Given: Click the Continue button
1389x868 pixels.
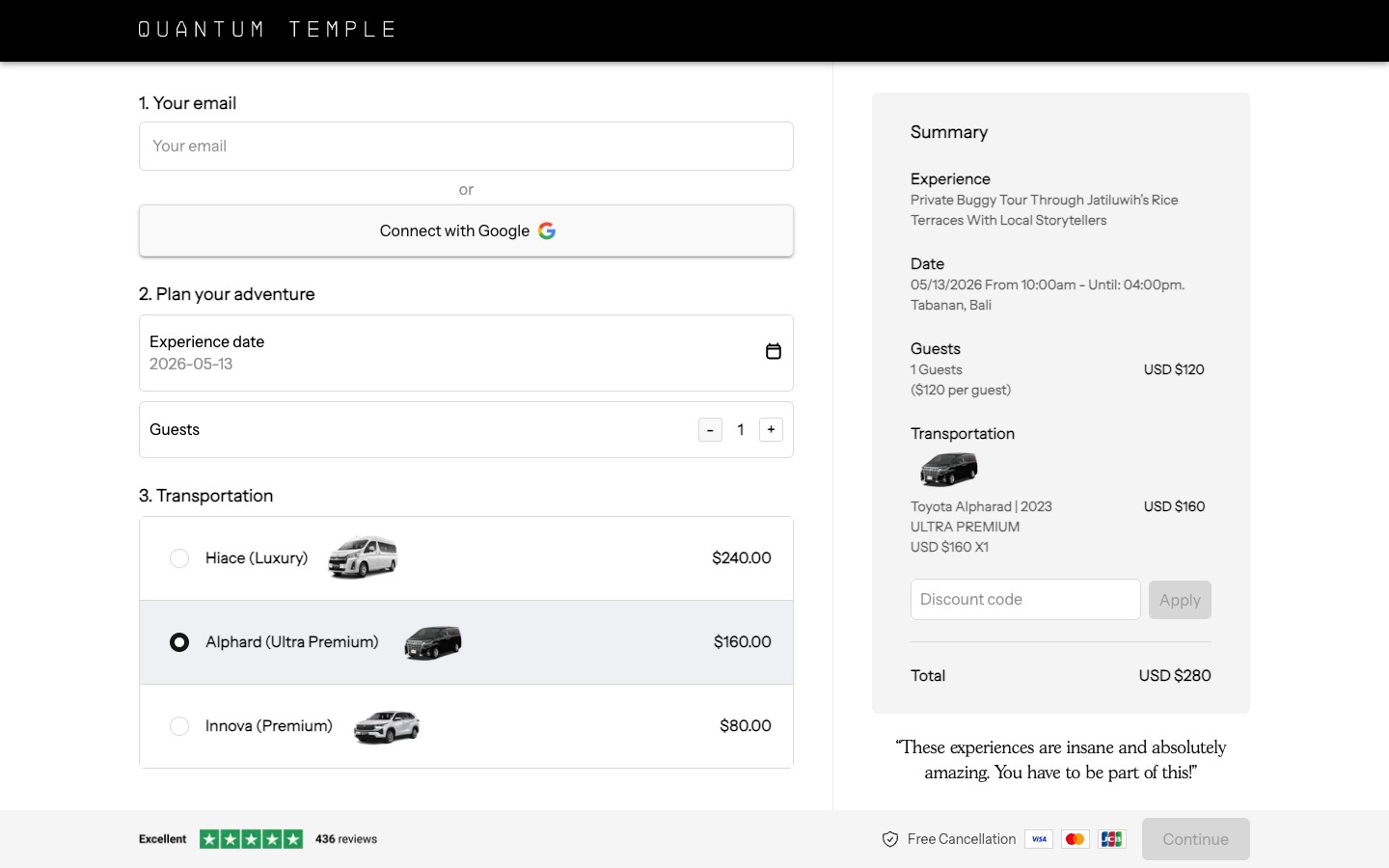Looking at the screenshot, I should 1195,839.
